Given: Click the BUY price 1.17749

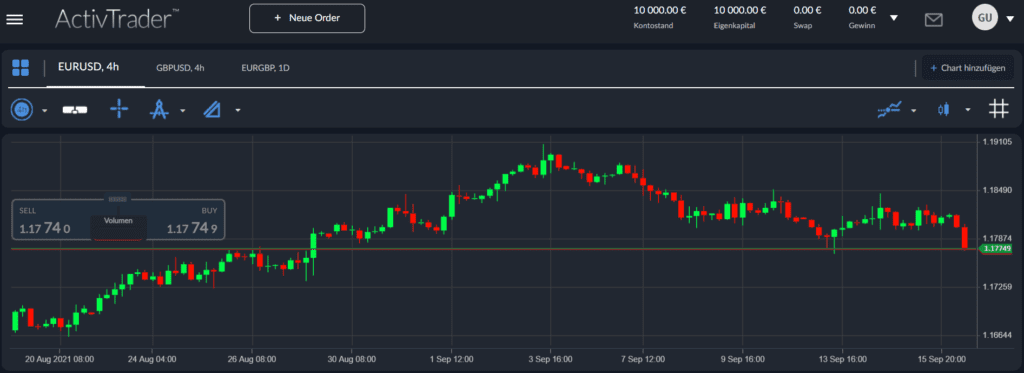Looking at the screenshot, I should tap(191, 229).
